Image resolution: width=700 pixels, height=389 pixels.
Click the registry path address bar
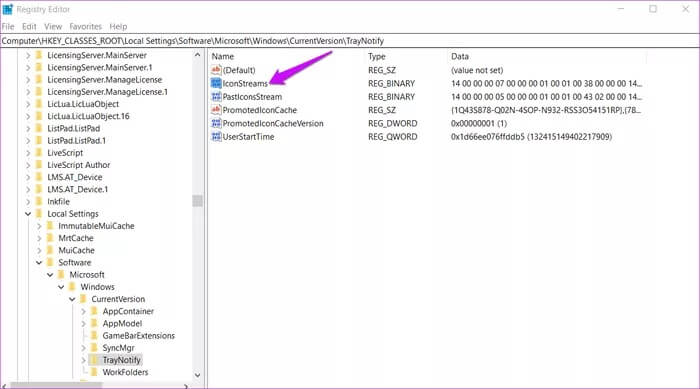click(350, 41)
